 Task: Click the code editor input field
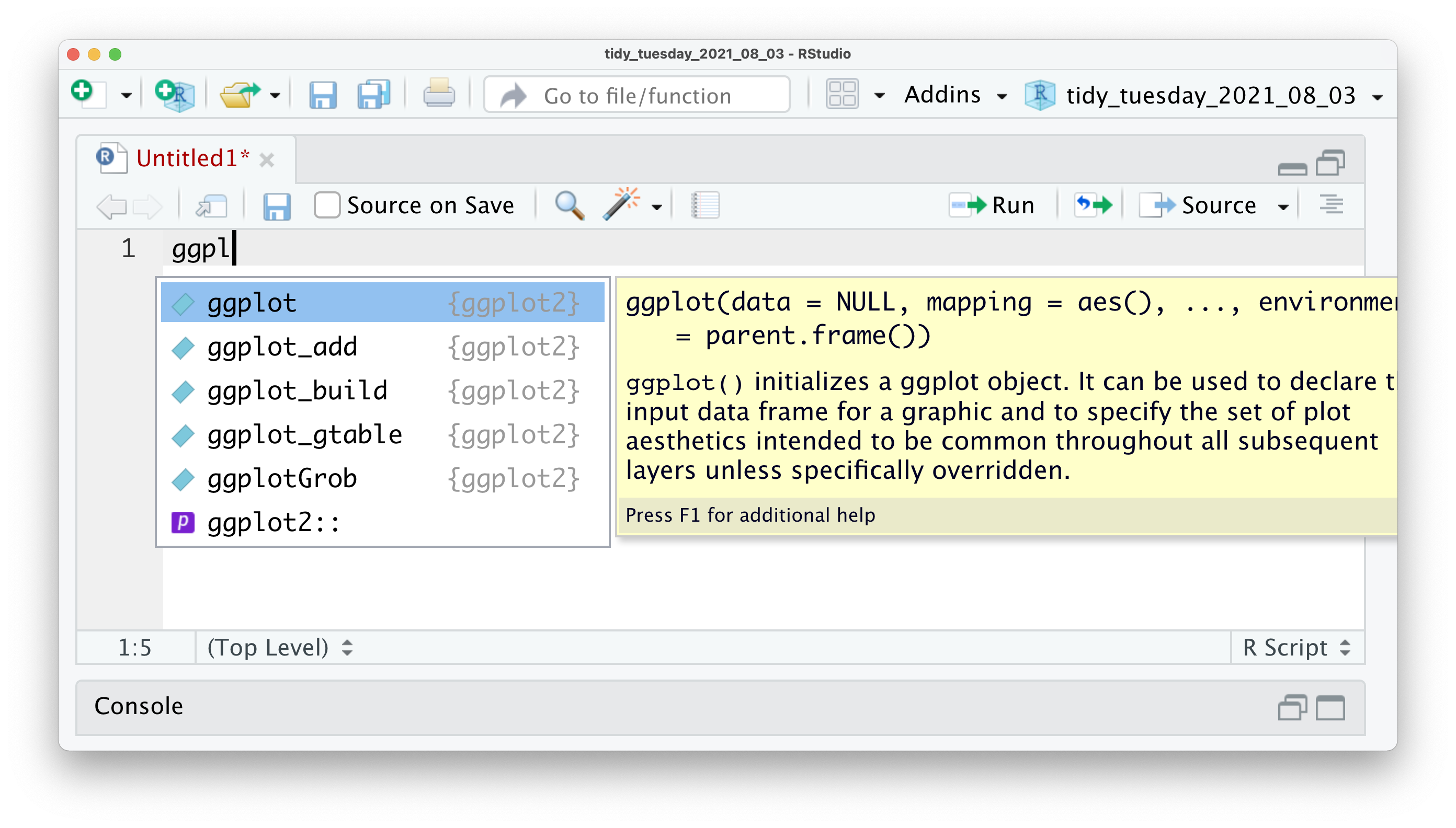[210, 248]
